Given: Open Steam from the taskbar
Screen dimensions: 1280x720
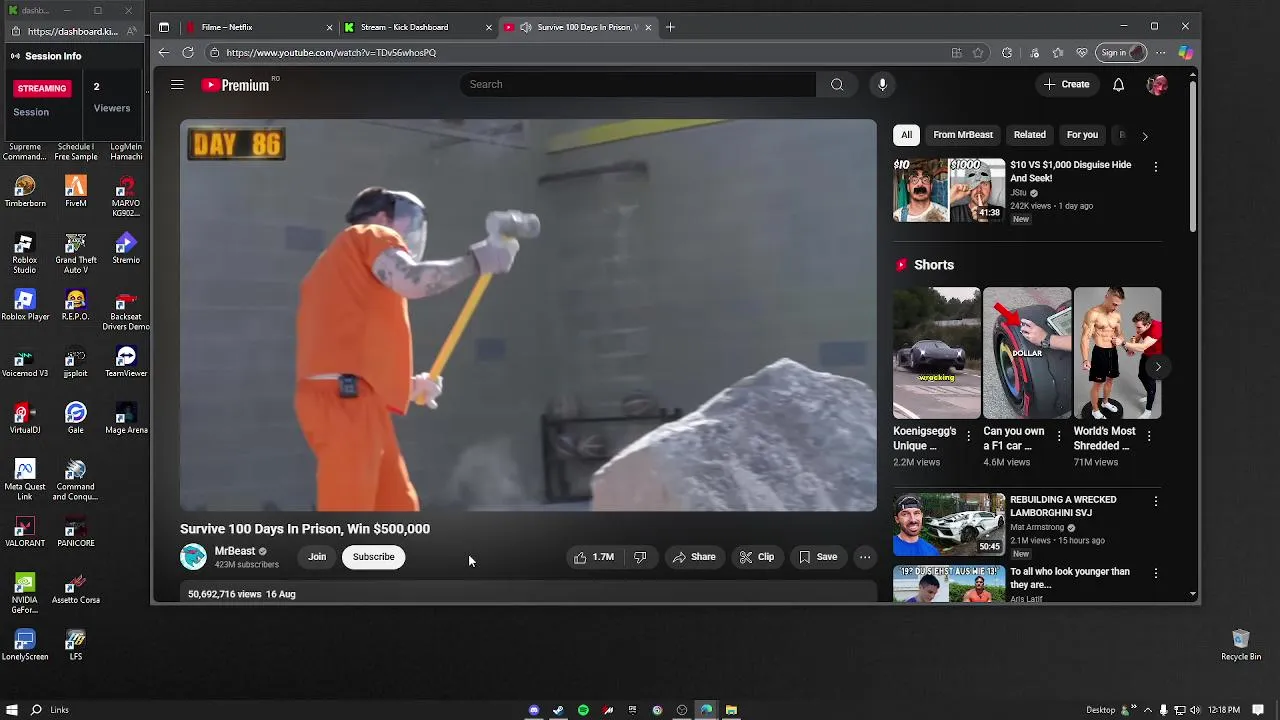Looking at the screenshot, I should (x=558, y=710).
